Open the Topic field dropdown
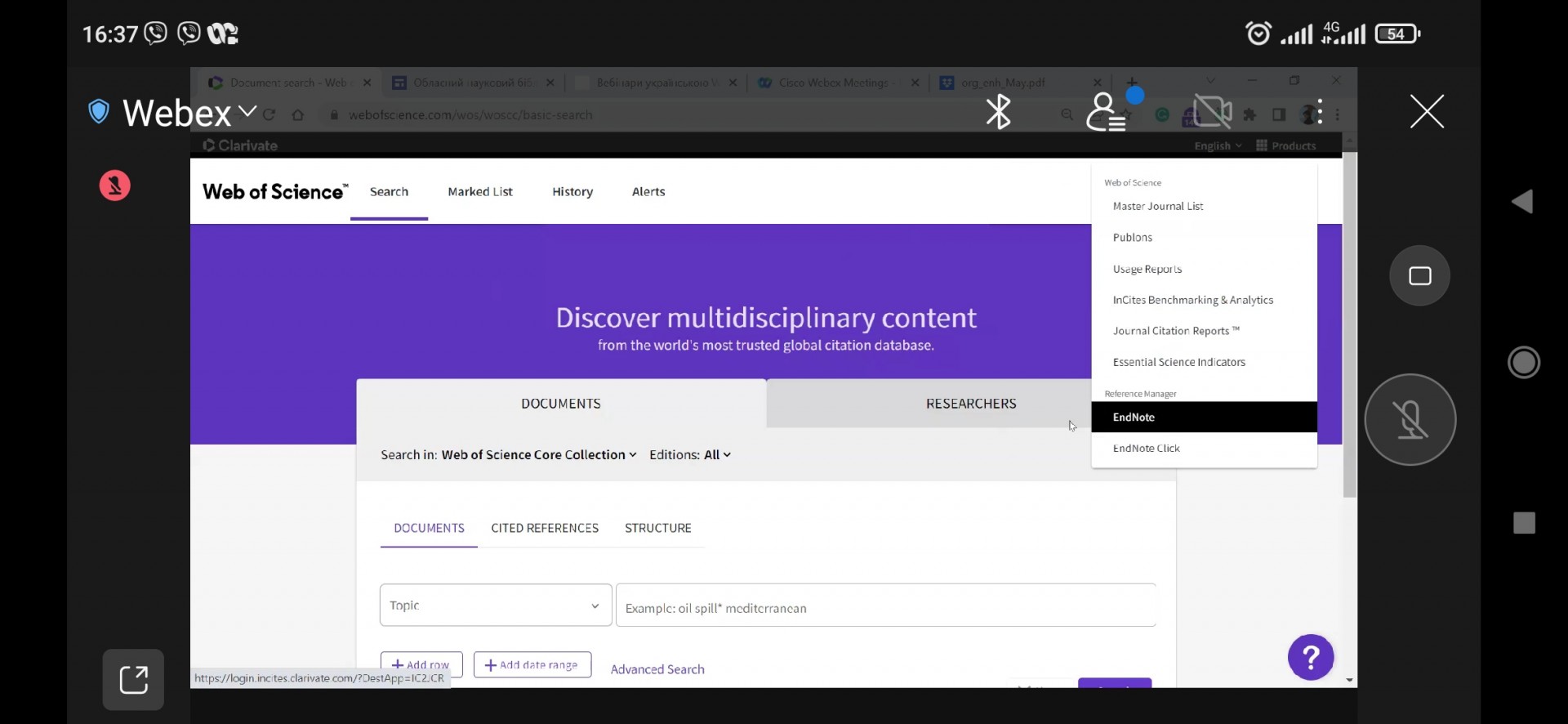Screen dimensions: 1568x724 point(496,606)
